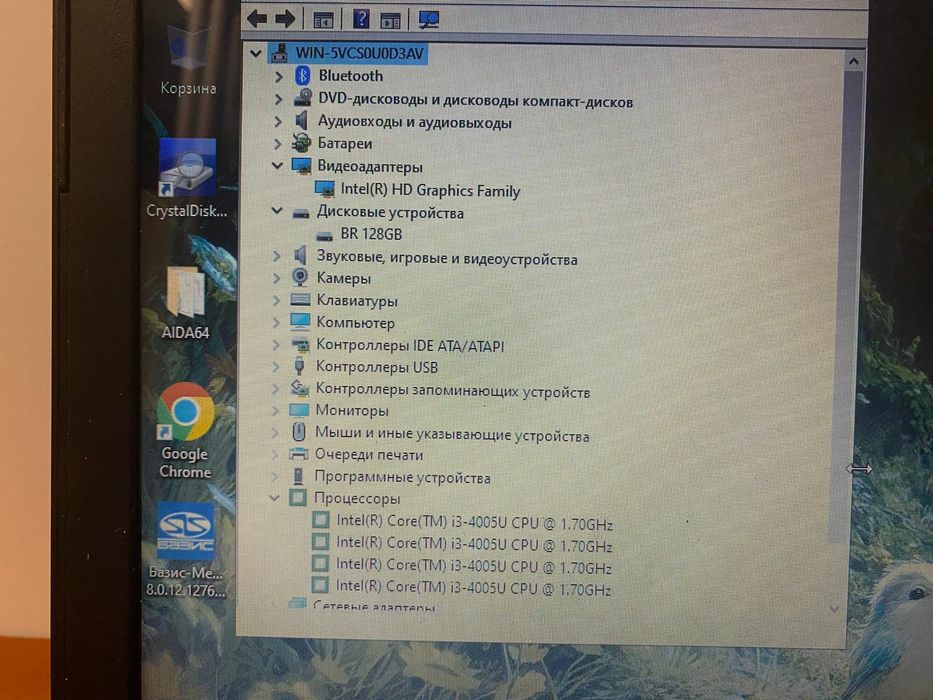Click the DVD drive category icon
This screenshot has height=700, width=933.
303,98
